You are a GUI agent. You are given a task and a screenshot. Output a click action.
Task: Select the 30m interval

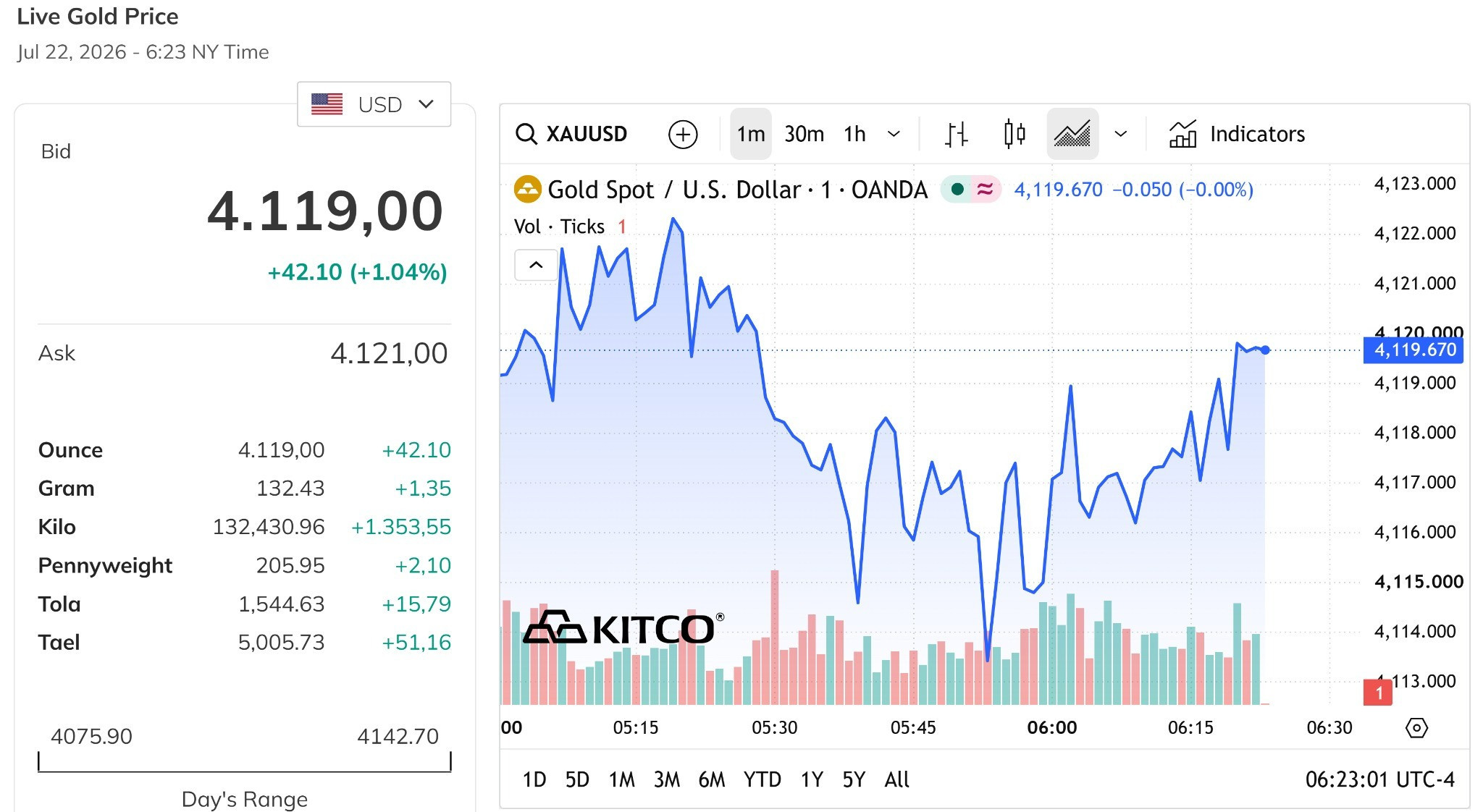click(804, 134)
